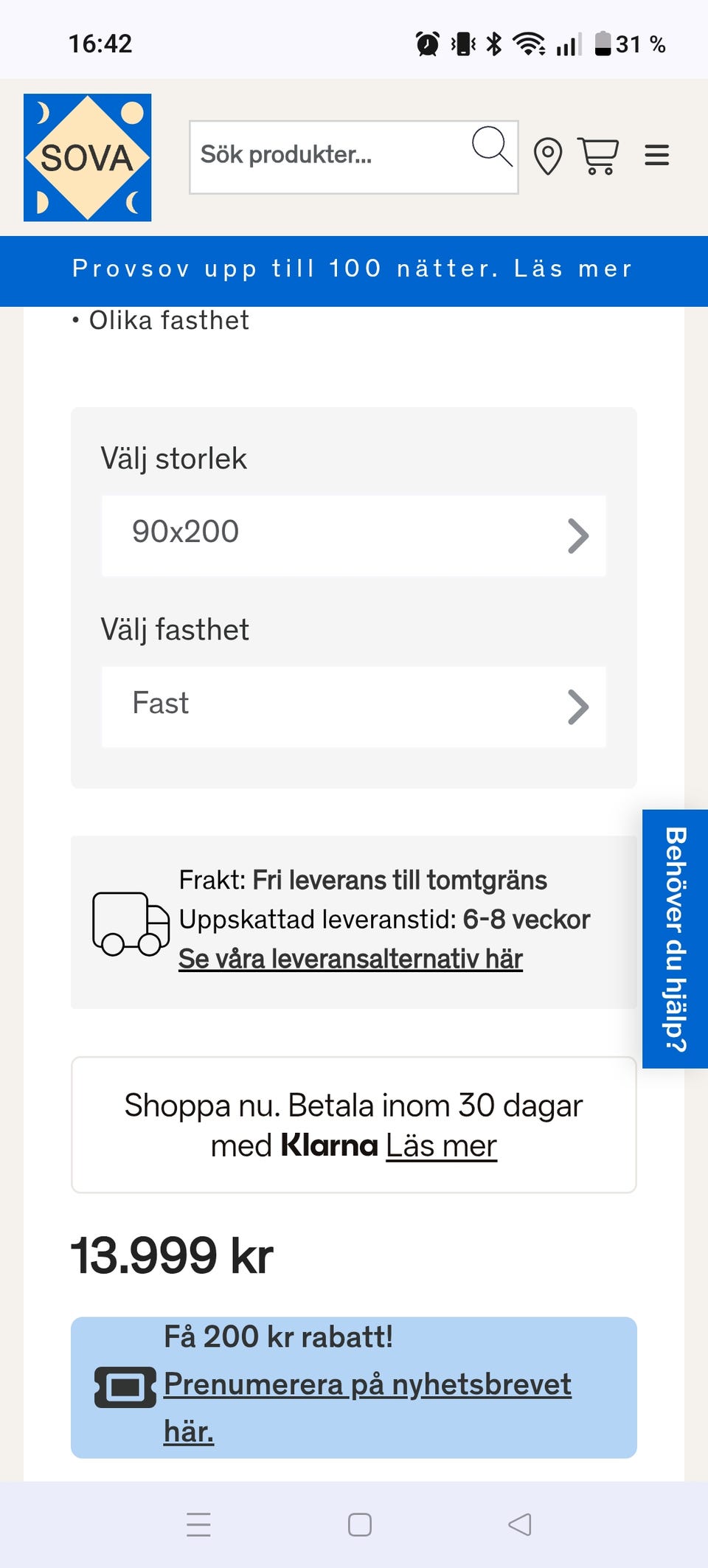Image resolution: width=708 pixels, height=1568 pixels.
Task: Open Se våra leveransalternativ här link
Action: [350, 959]
